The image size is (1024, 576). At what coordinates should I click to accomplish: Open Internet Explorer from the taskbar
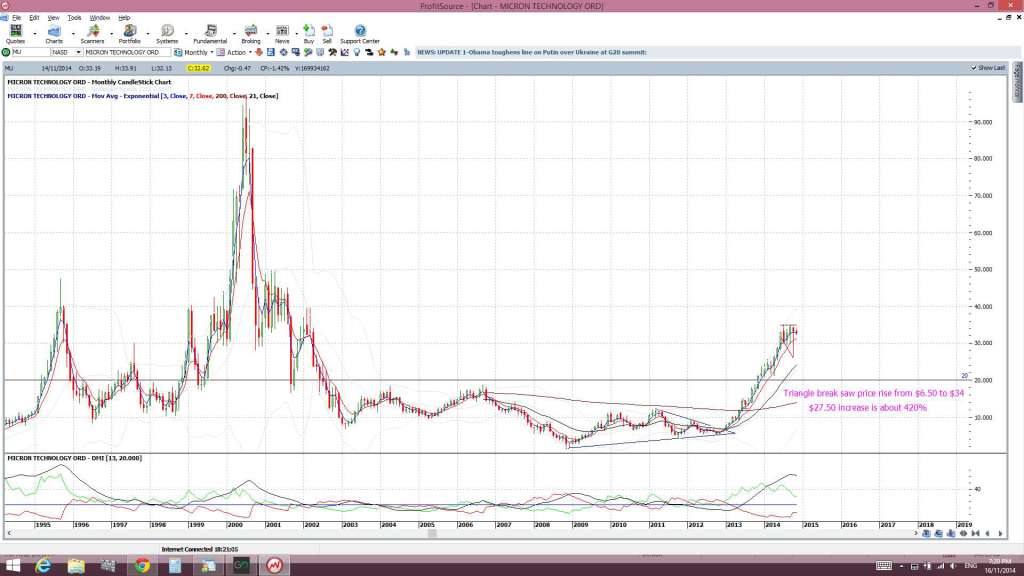tap(44, 566)
